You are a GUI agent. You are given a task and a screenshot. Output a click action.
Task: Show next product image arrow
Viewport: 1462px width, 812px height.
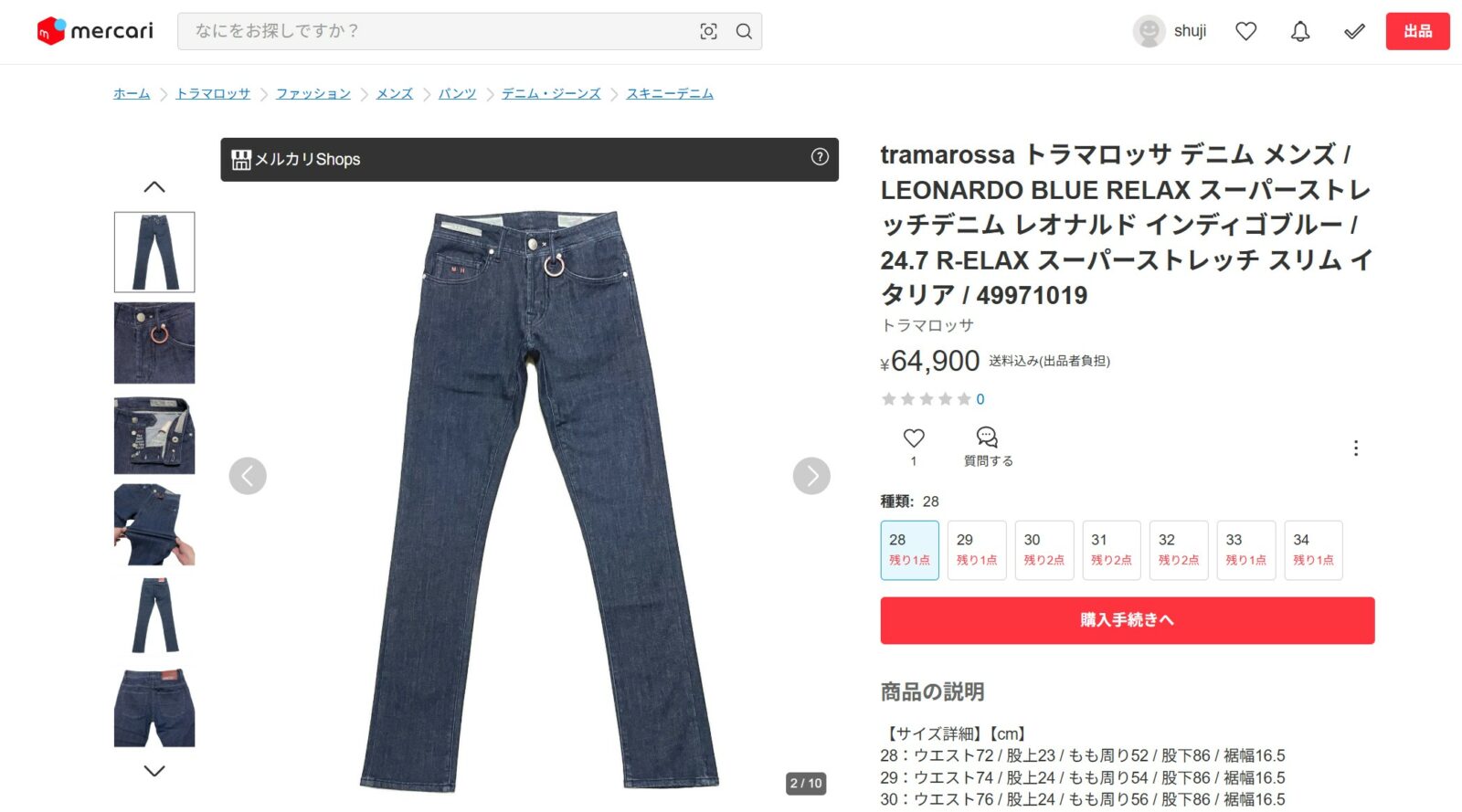tap(811, 476)
